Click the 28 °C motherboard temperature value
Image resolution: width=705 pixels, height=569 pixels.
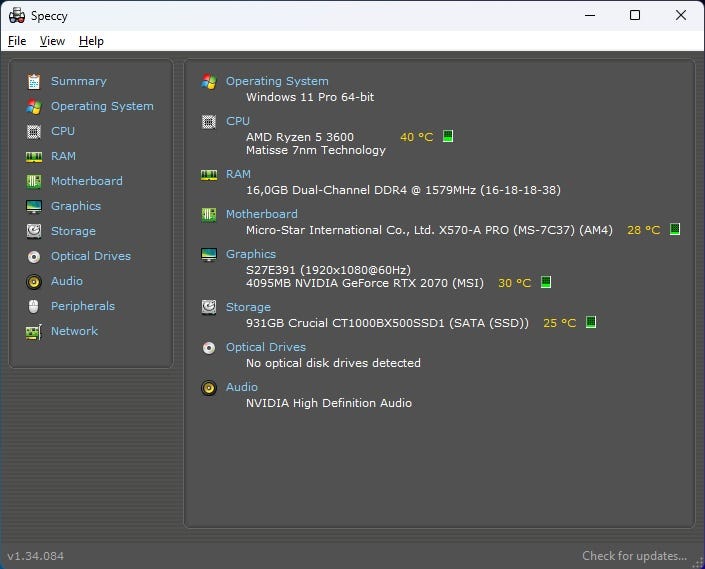coord(644,231)
